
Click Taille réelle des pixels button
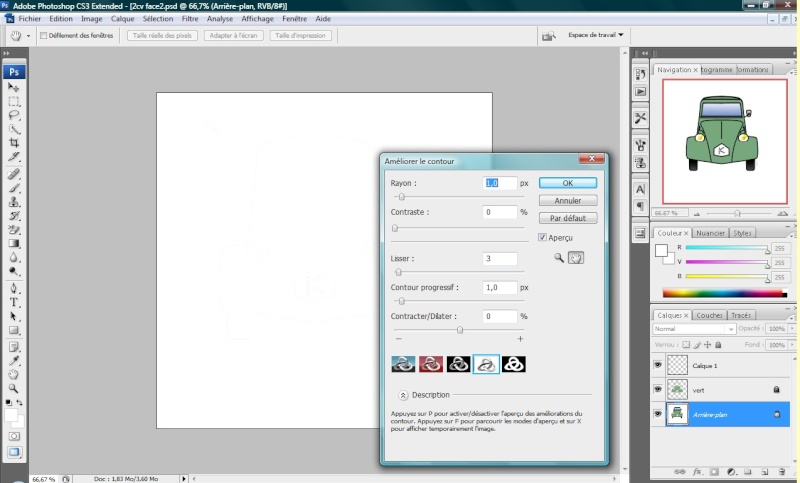click(162, 36)
